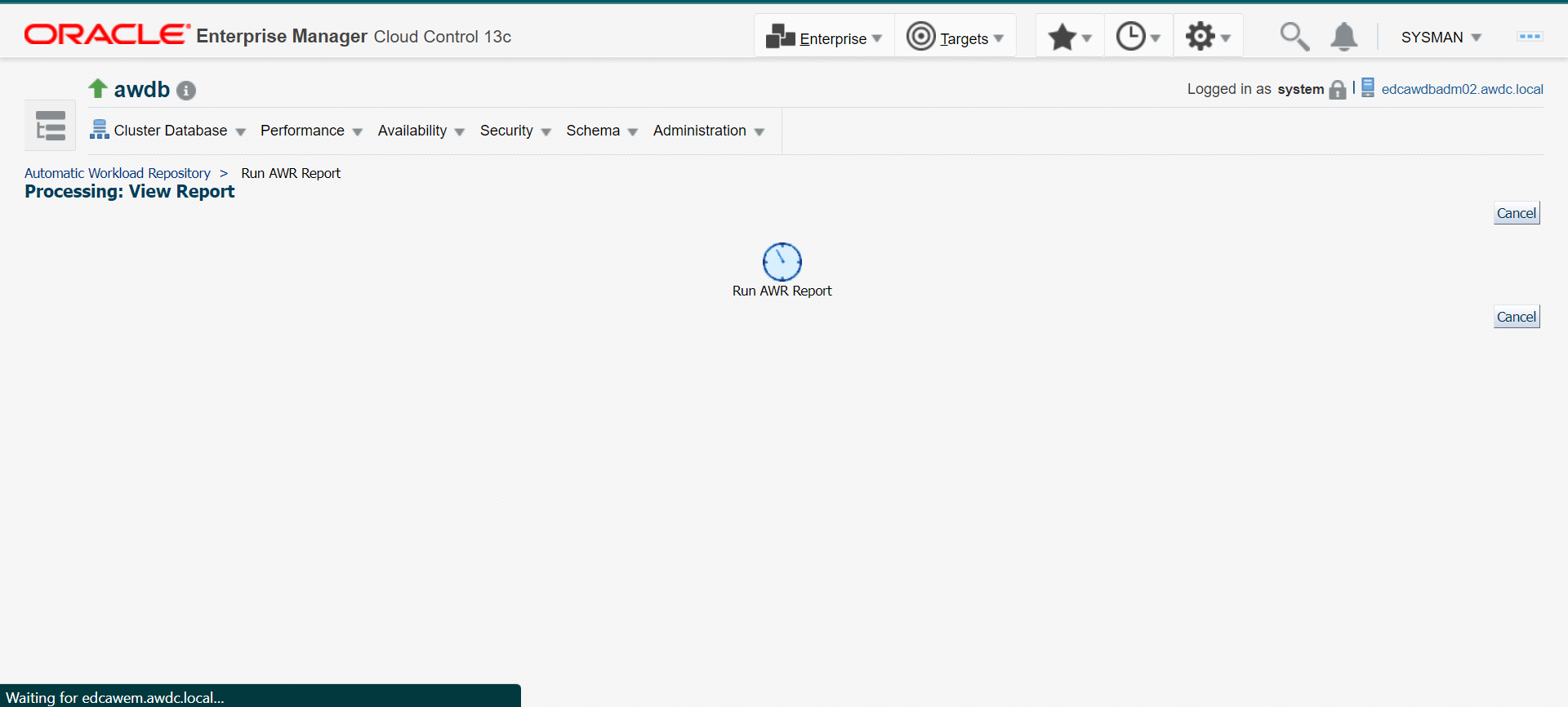Image resolution: width=1568 pixels, height=707 pixels.
Task: Open the Security menu
Action: (515, 131)
